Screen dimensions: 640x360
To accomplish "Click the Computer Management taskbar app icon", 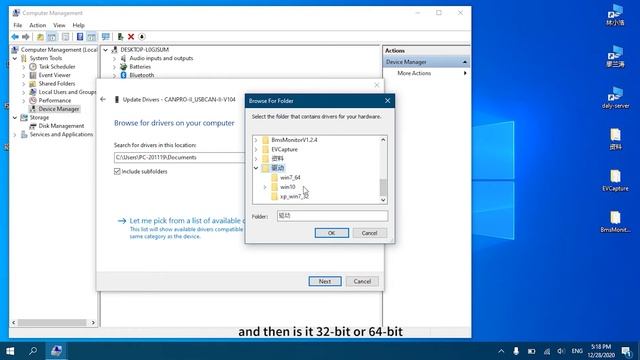I will [56, 351].
